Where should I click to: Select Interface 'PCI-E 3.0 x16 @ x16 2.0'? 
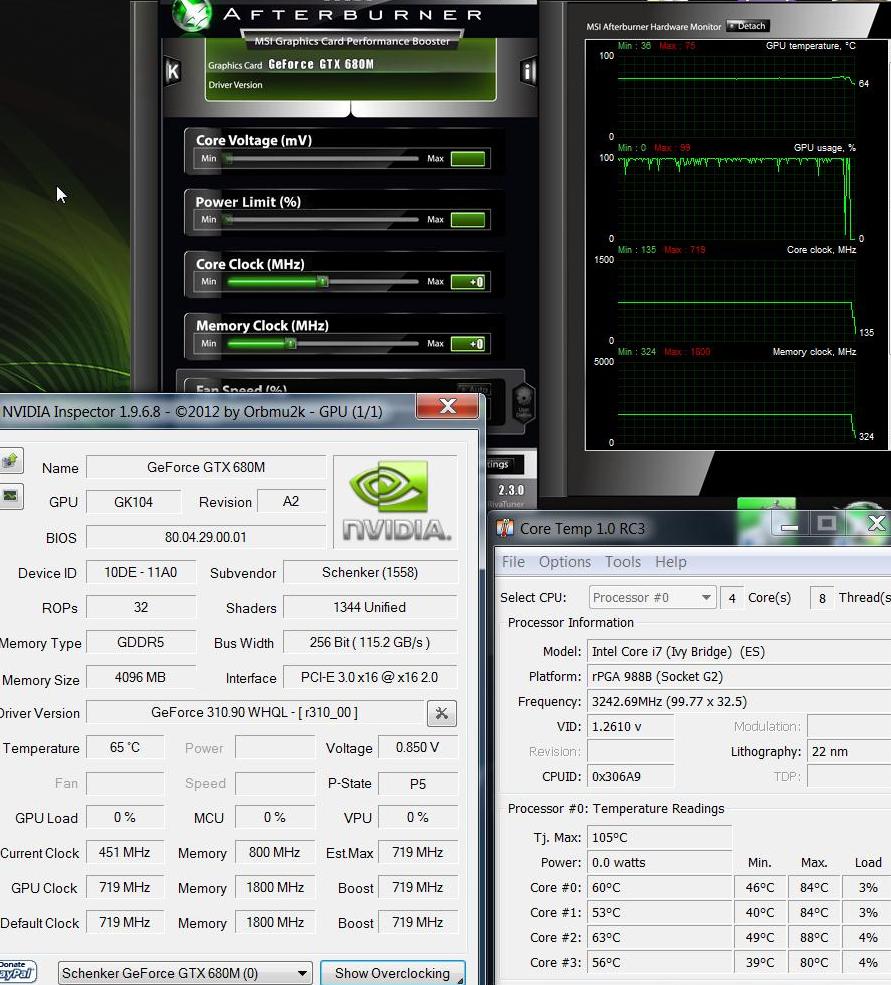pos(370,677)
